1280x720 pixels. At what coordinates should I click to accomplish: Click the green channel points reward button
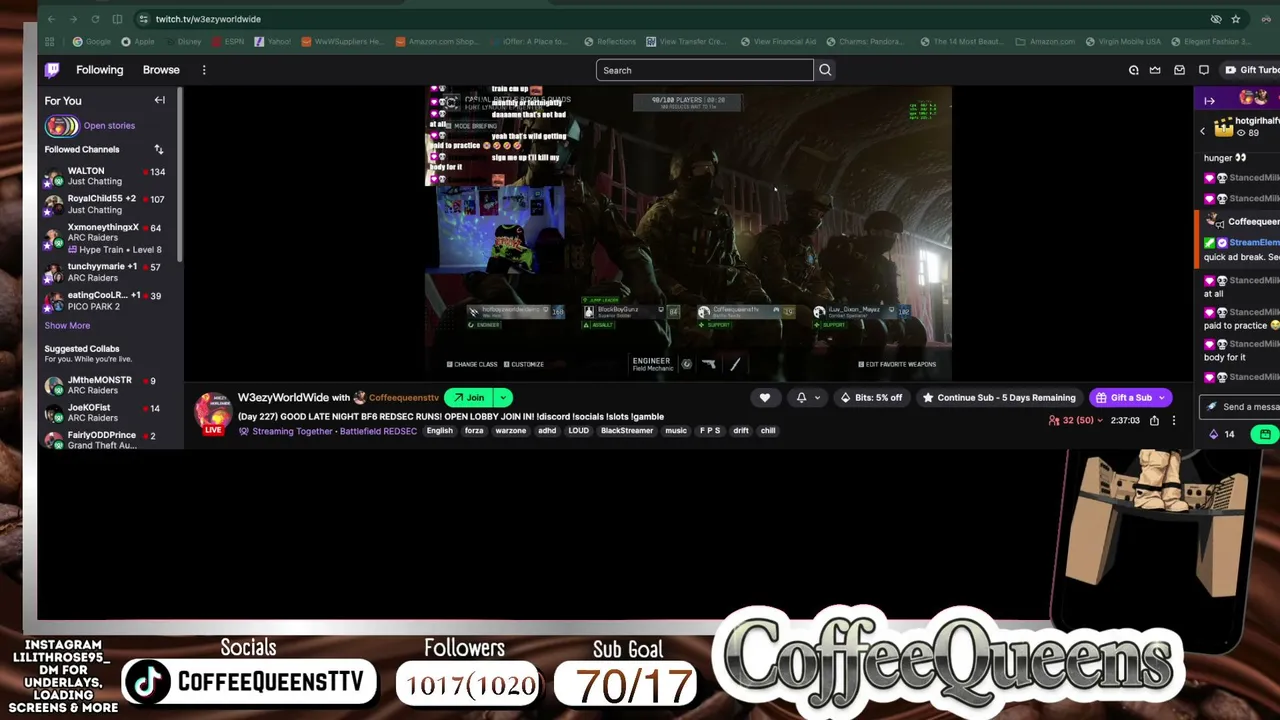(1265, 434)
